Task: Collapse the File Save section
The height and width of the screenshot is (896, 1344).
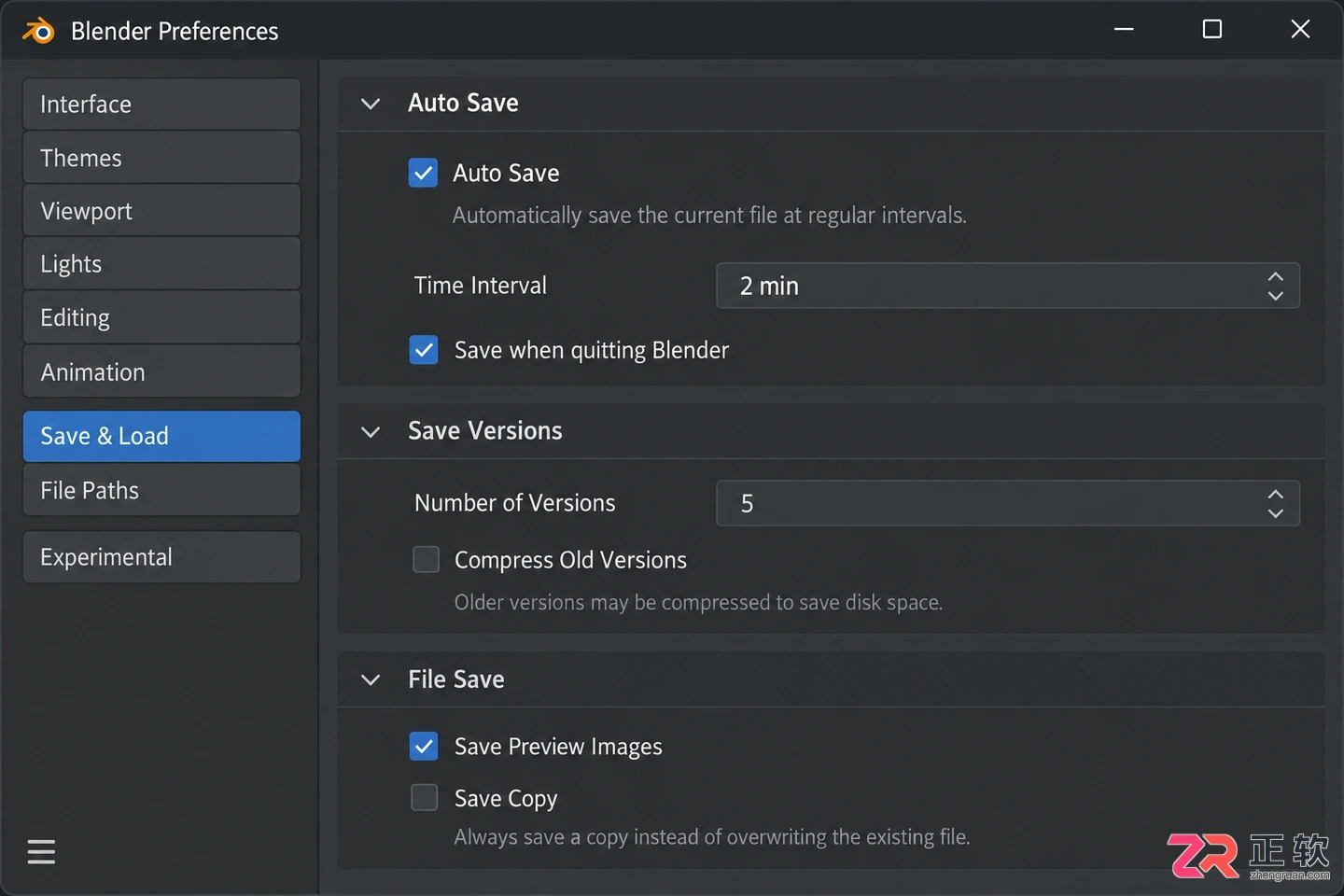Action: (371, 679)
